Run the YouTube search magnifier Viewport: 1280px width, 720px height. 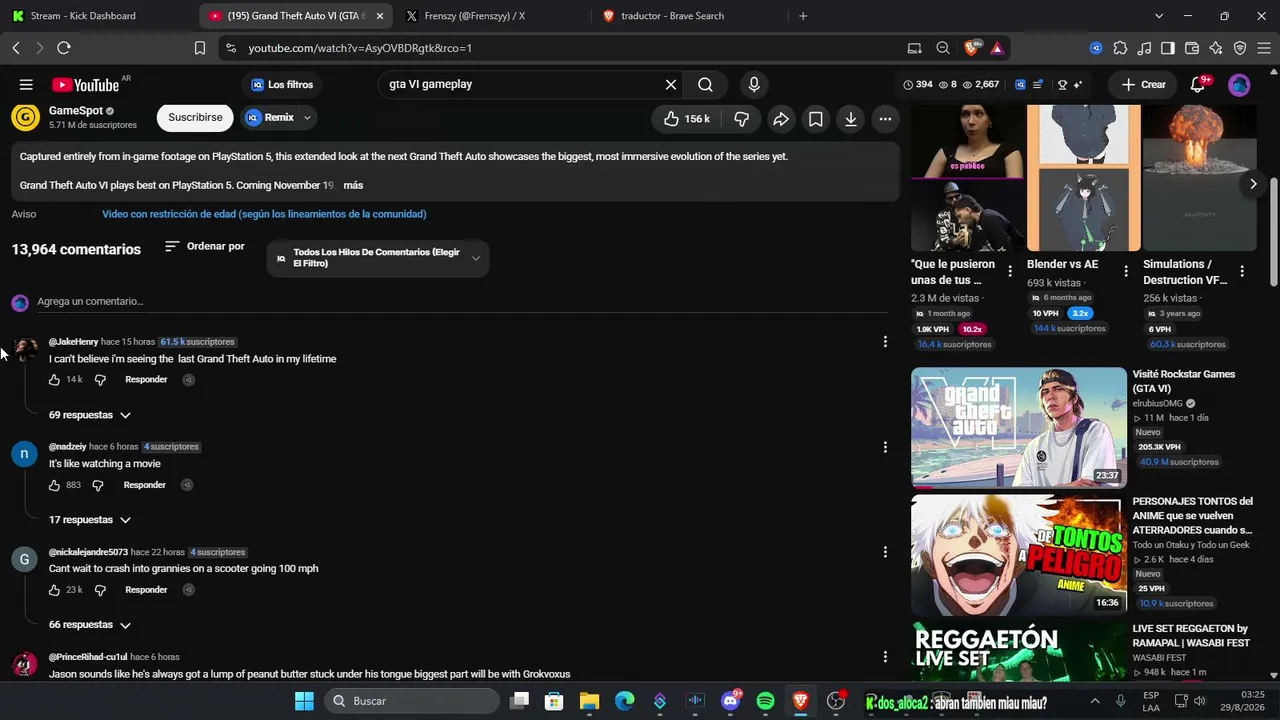(705, 85)
